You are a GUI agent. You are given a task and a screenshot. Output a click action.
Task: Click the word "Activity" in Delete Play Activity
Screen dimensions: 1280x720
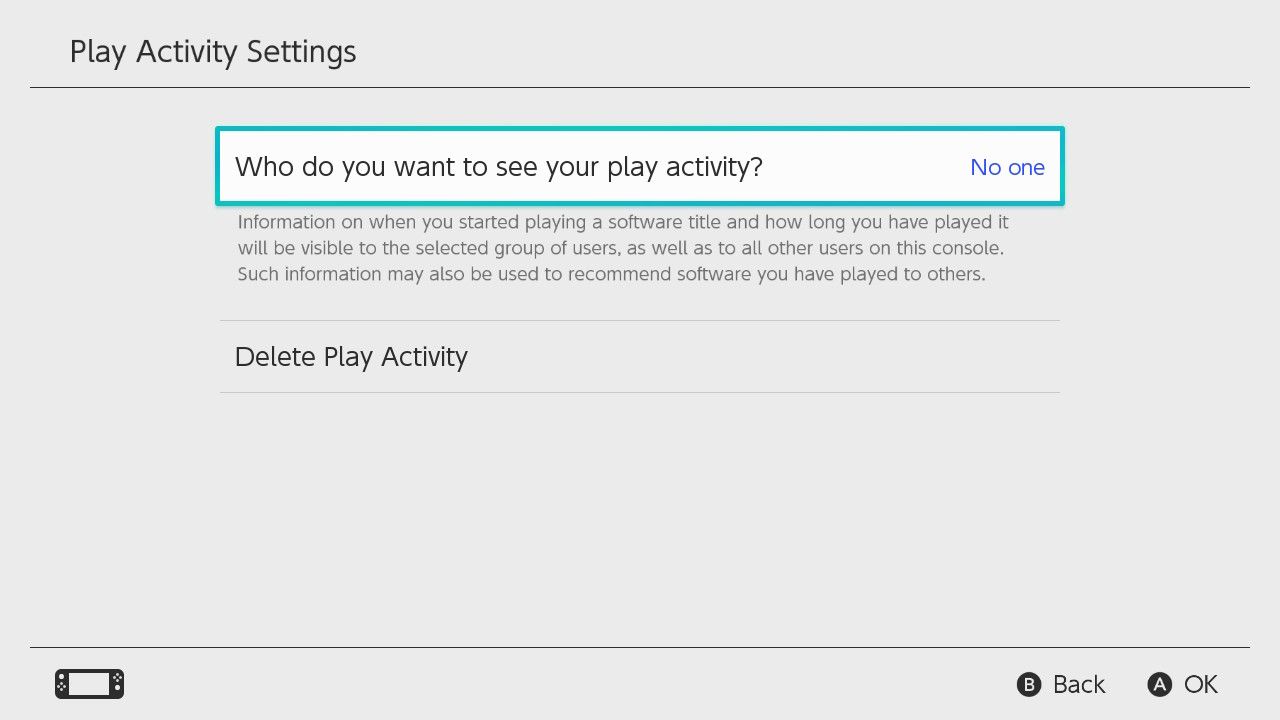point(424,357)
